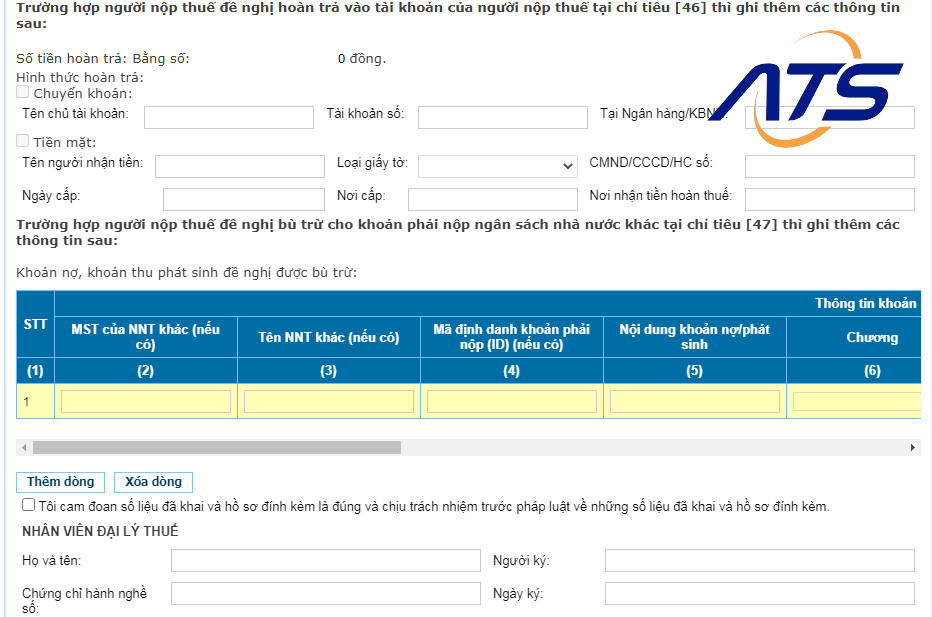The height and width of the screenshot is (617, 932).
Task: Click the CMND/CCCD/HC số input box
Action: pos(829,166)
